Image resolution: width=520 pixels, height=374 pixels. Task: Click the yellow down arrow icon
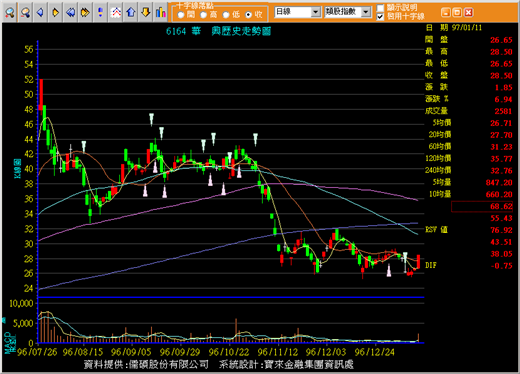point(146,13)
